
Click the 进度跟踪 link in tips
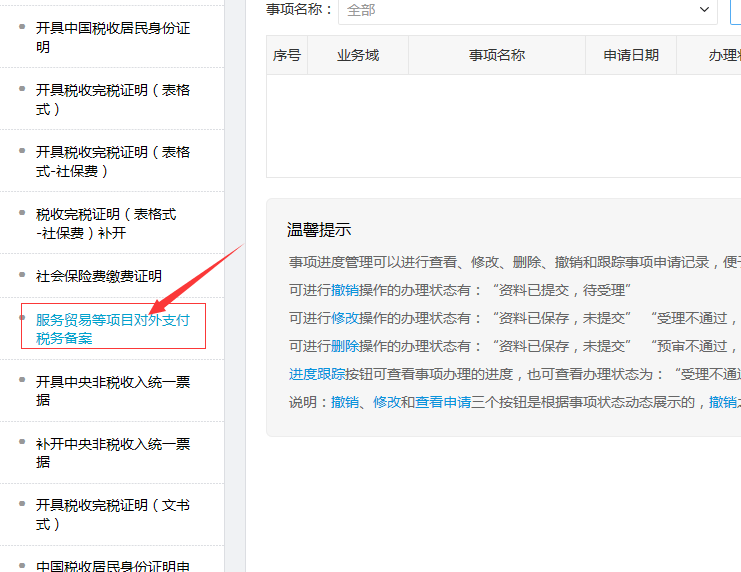click(x=317, y=374)
